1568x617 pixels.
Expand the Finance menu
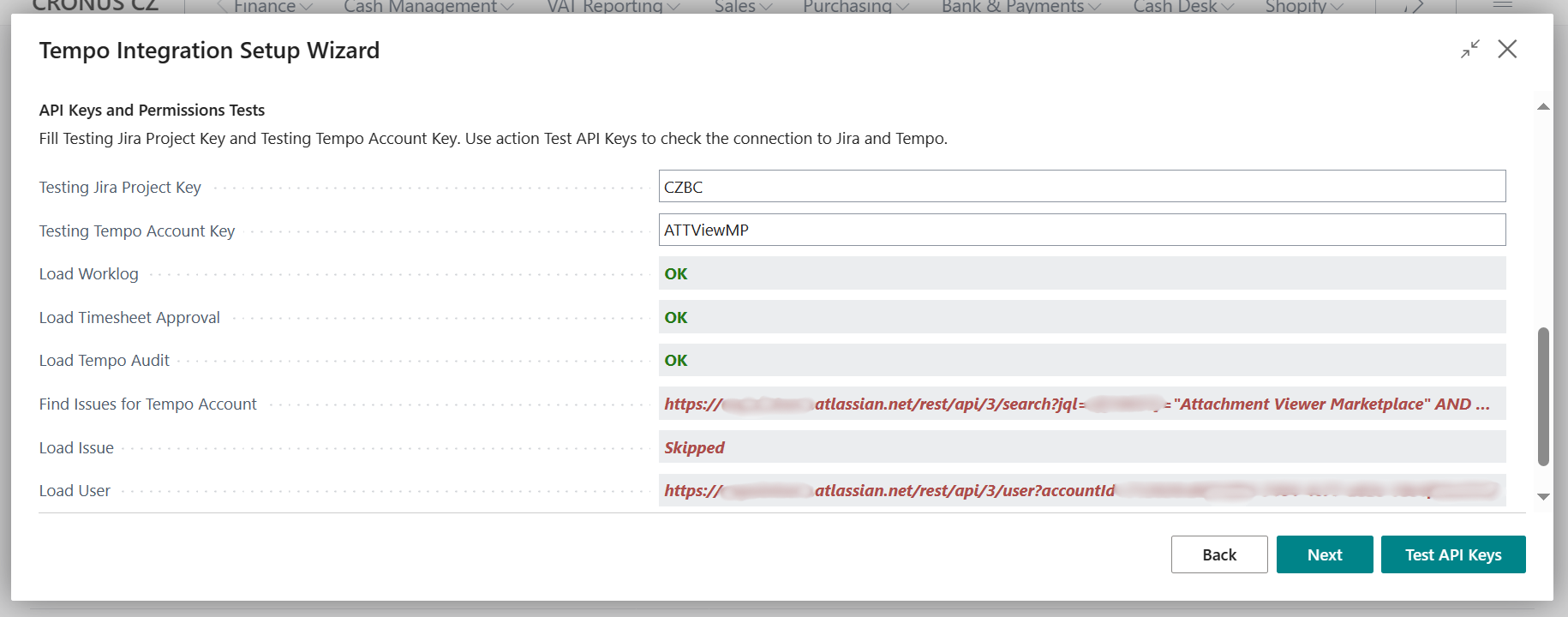(272, 7)
